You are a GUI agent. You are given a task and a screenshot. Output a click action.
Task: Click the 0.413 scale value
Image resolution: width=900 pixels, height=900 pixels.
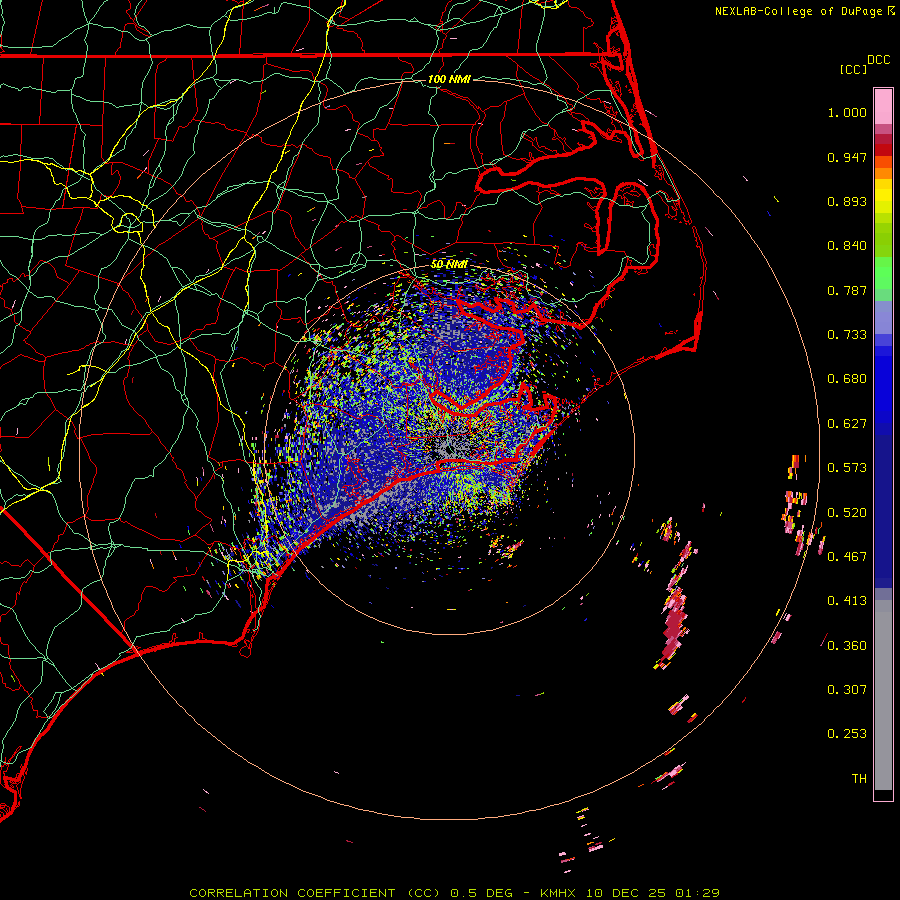847,601
